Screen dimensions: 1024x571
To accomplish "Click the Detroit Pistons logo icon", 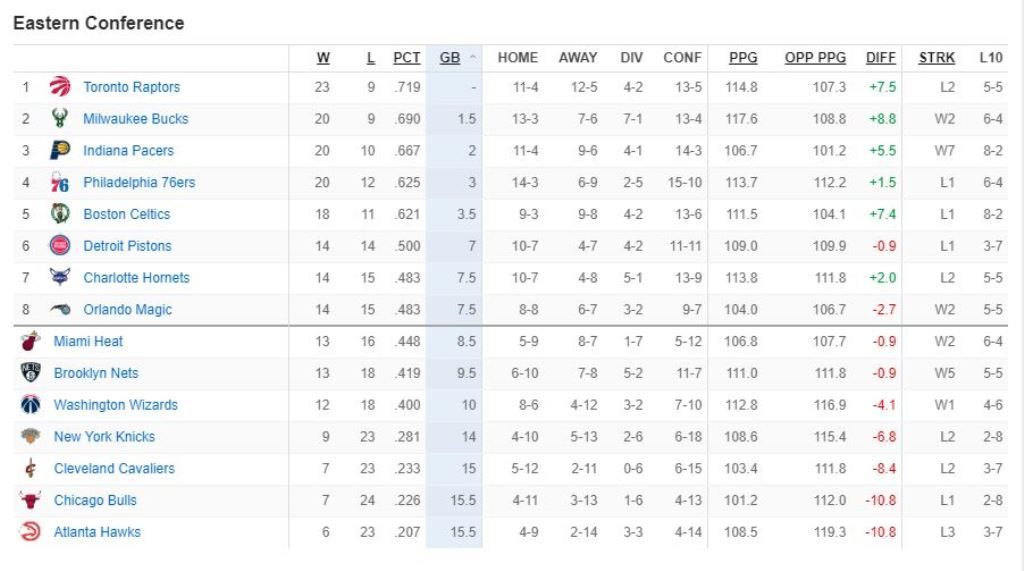I will point(60,246).
